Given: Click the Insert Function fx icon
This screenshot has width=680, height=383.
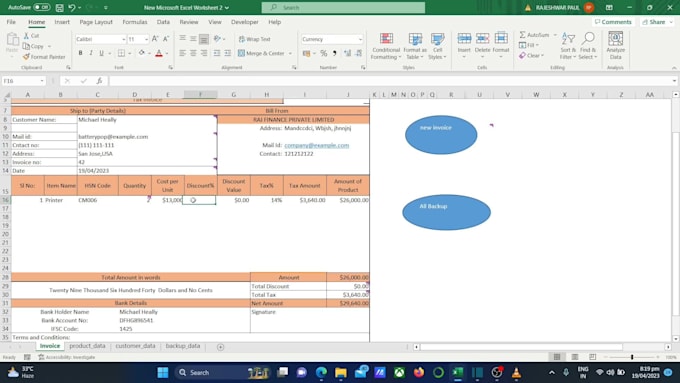Looking at the screenshot, I should tap(99, 81).
